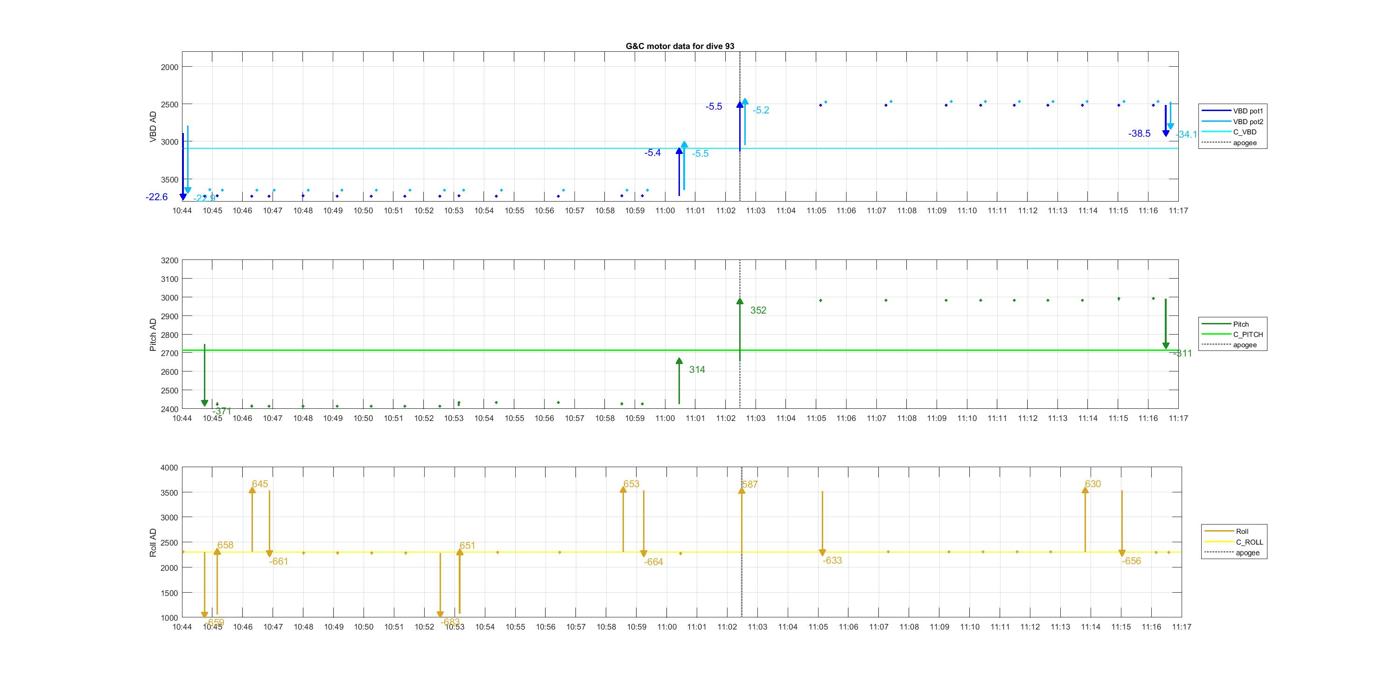
Task: Click the 'VBD AD' y-axis label
Action: tap(153, 127)
